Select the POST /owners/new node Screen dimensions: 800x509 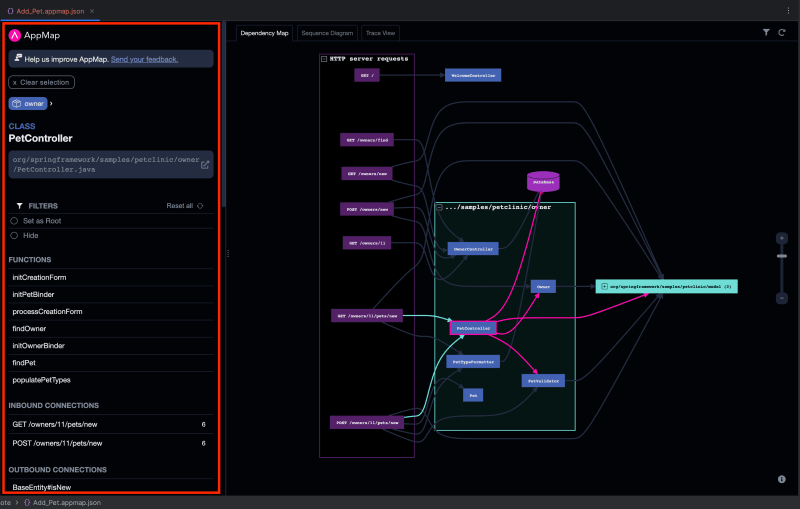367,209
